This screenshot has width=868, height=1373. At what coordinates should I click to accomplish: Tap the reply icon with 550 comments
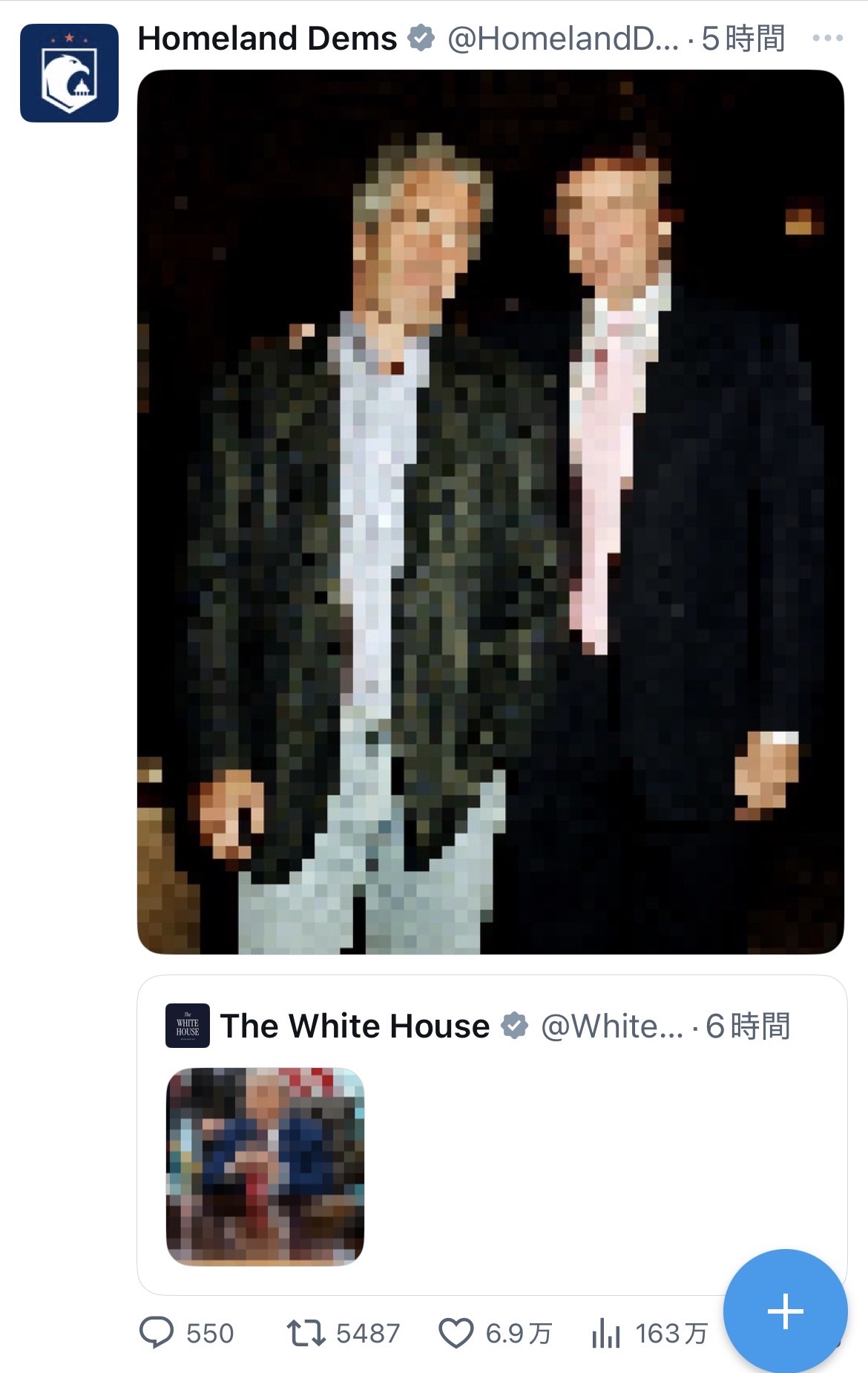[x=157, y=1333]
